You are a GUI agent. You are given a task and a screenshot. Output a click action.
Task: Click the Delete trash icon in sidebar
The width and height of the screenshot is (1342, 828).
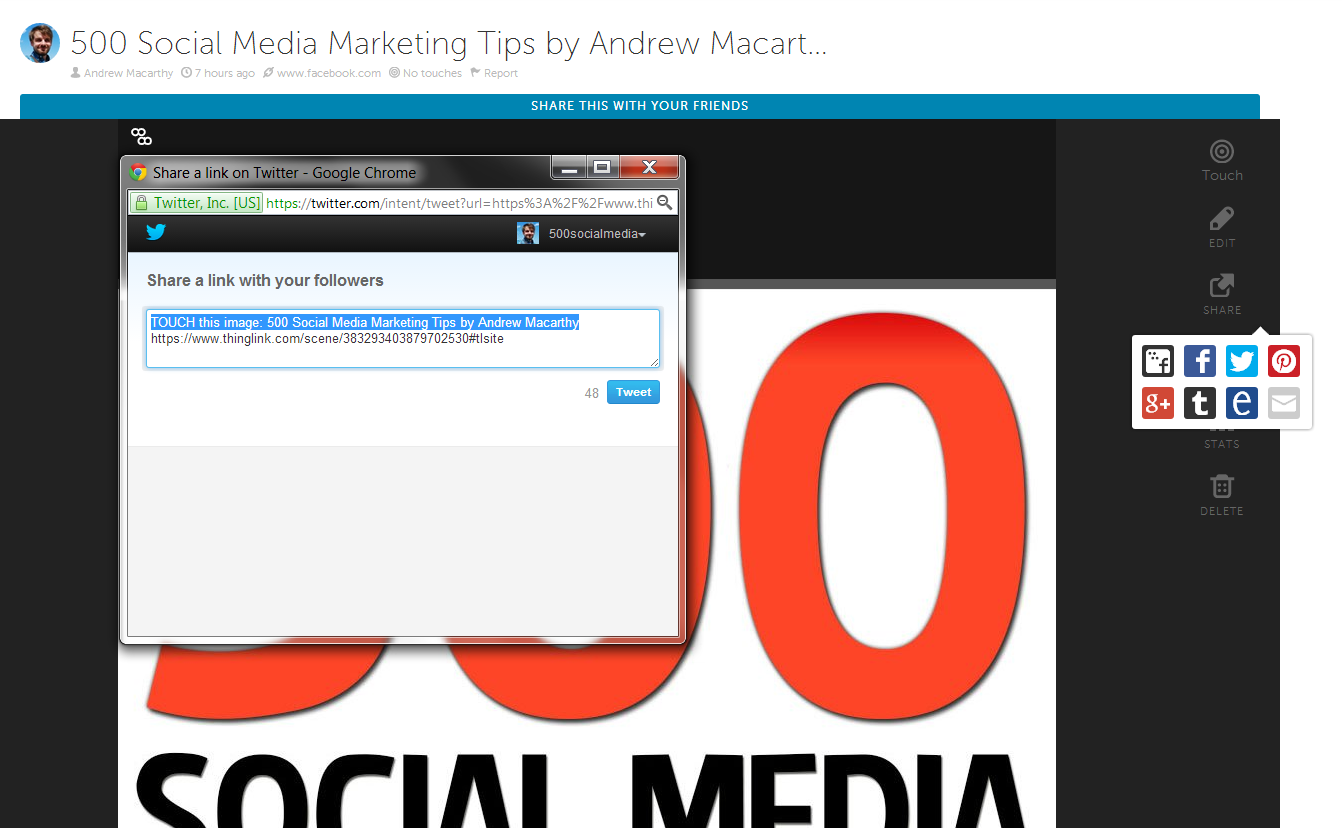pos(1221,486)
